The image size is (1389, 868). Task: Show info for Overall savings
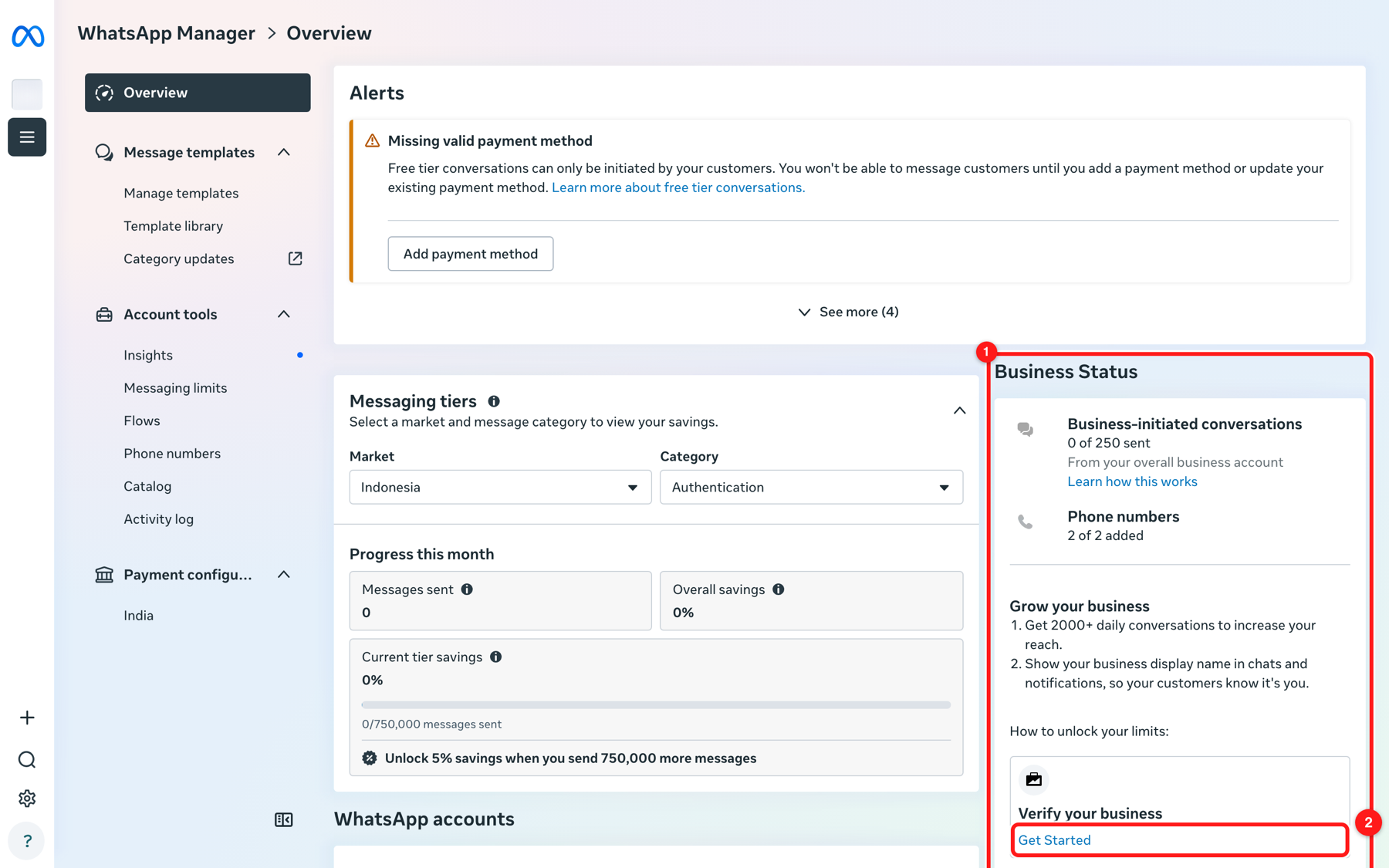tap(779, 589)
